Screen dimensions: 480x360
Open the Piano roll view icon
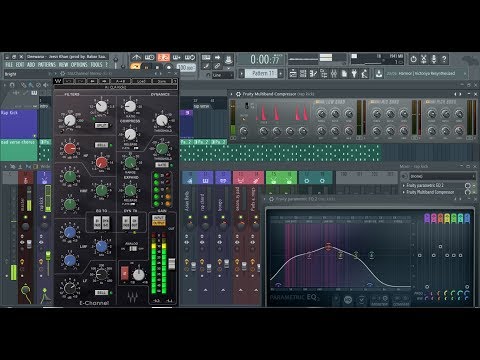(x=313, y=73)
